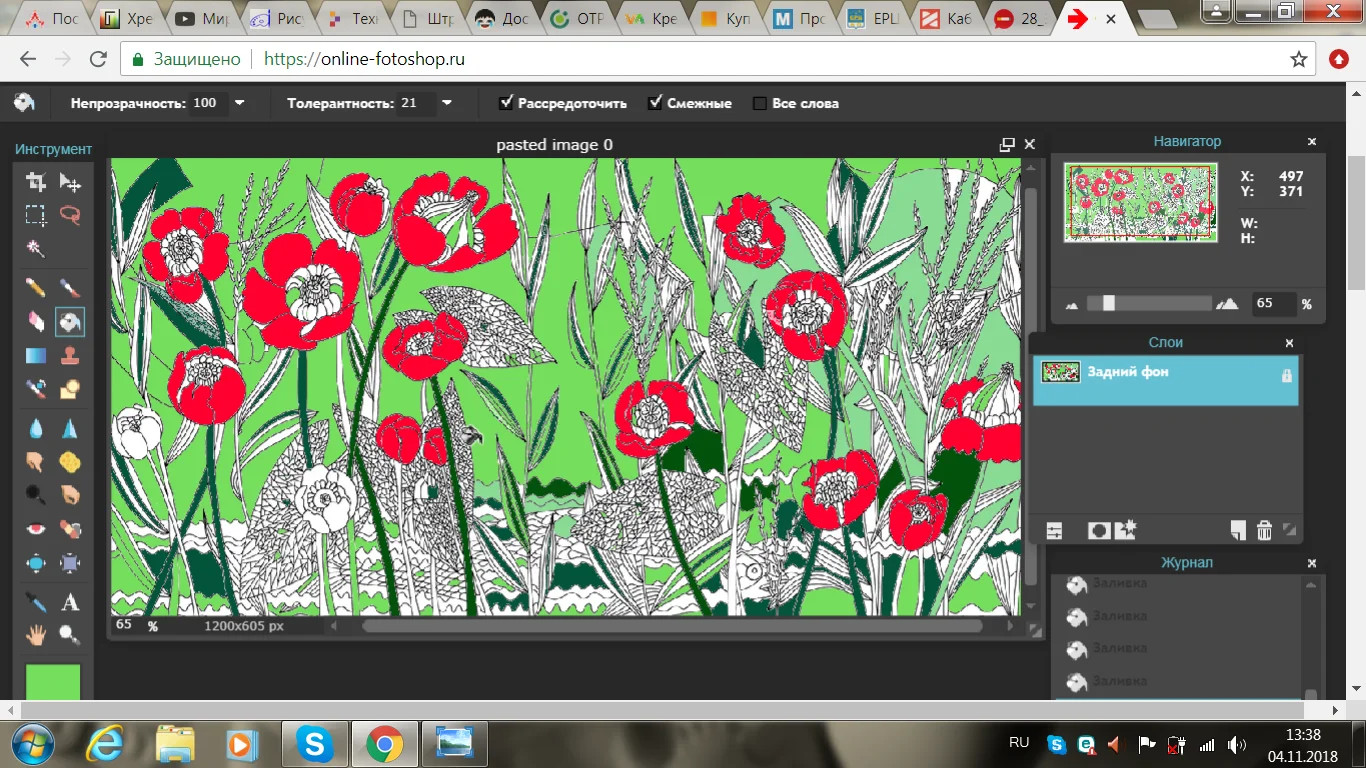
Task: Select the Red Eye Reduction tool
Action: coord(36,529)
